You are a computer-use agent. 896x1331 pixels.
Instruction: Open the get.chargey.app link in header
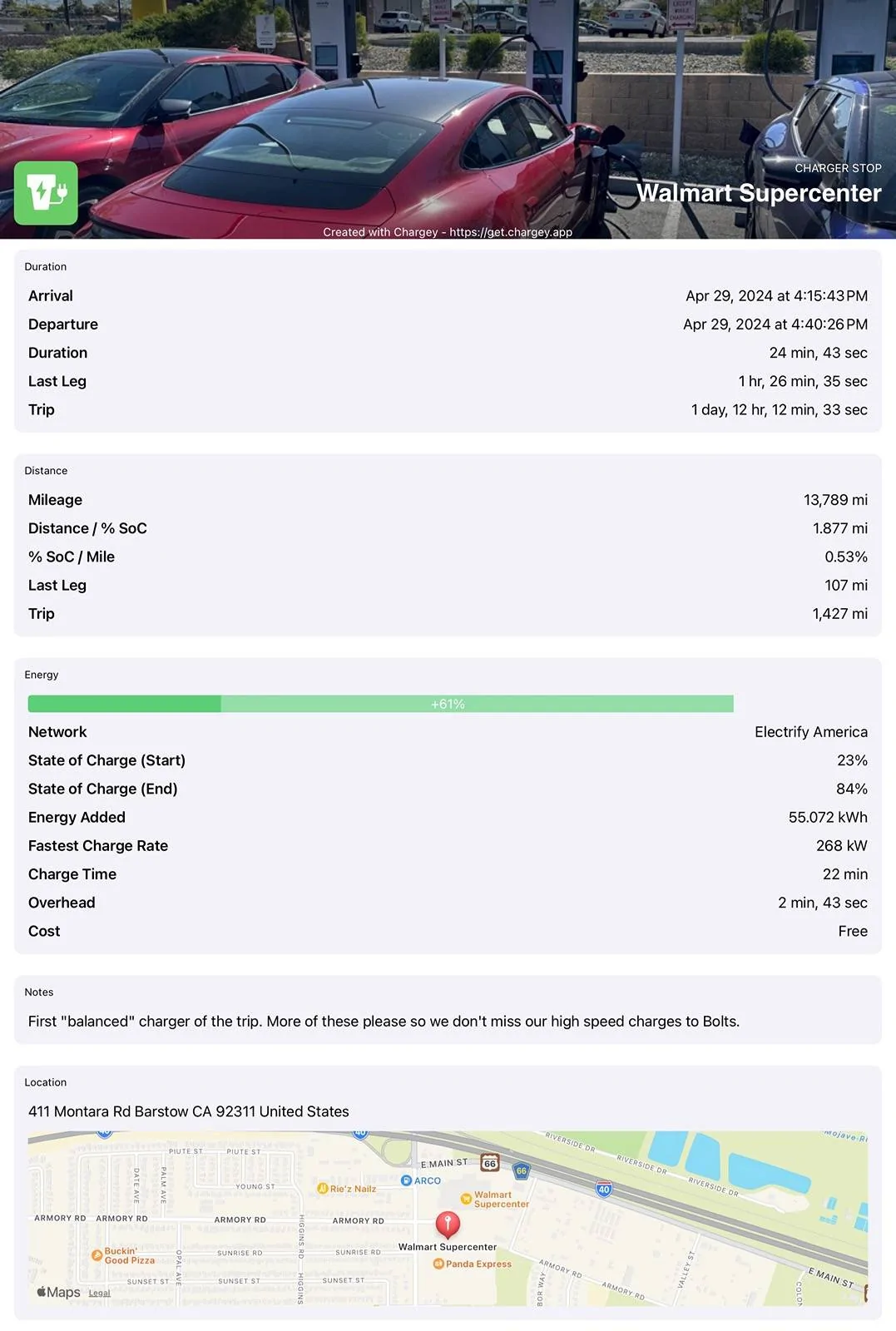pos(511,232)
